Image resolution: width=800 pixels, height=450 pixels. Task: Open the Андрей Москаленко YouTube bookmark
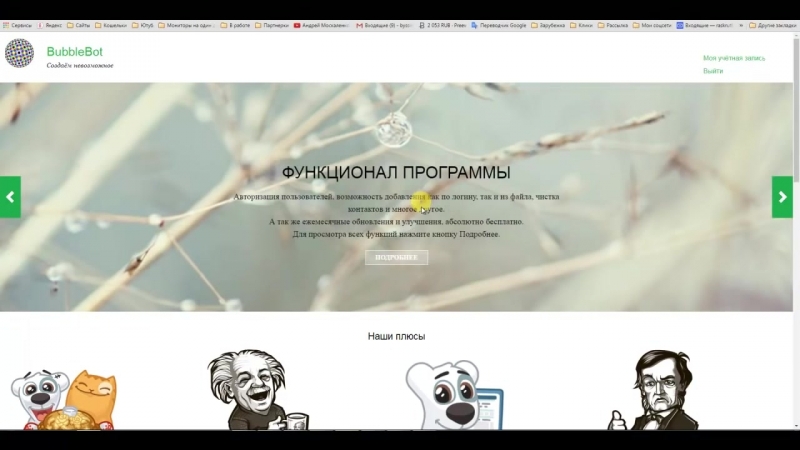point(321,25)
